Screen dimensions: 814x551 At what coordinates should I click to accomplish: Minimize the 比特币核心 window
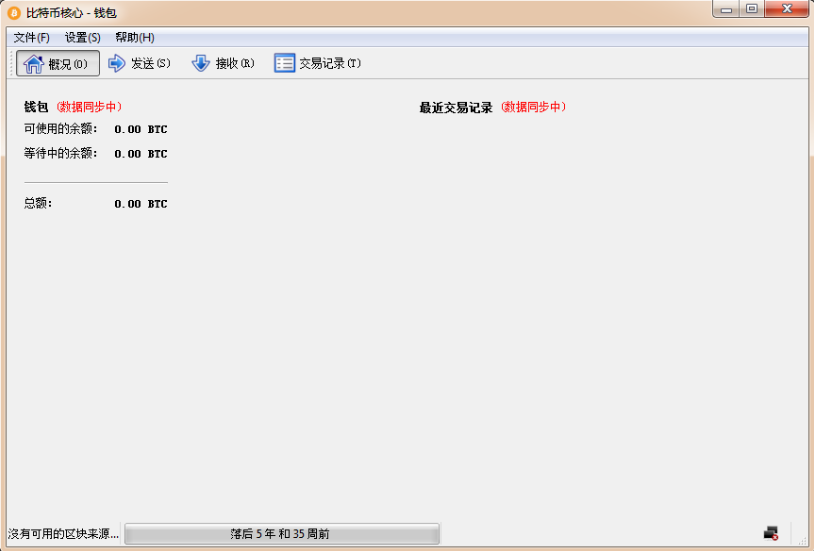725,9
